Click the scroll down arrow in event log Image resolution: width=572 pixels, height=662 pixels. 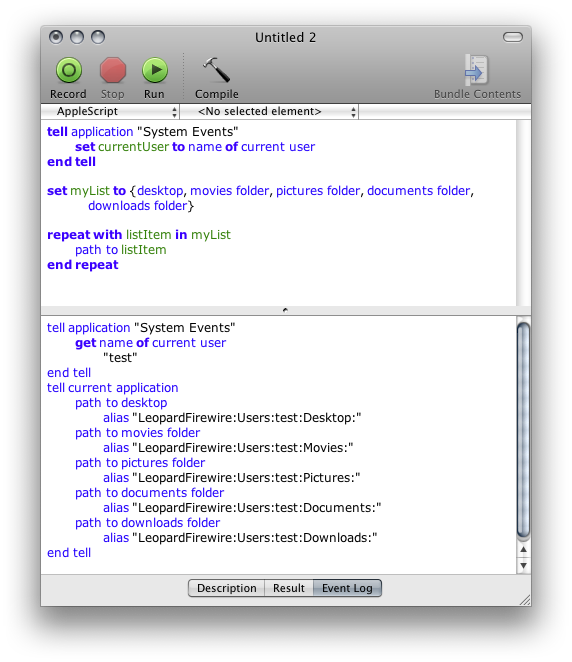(x=523, y=565)
